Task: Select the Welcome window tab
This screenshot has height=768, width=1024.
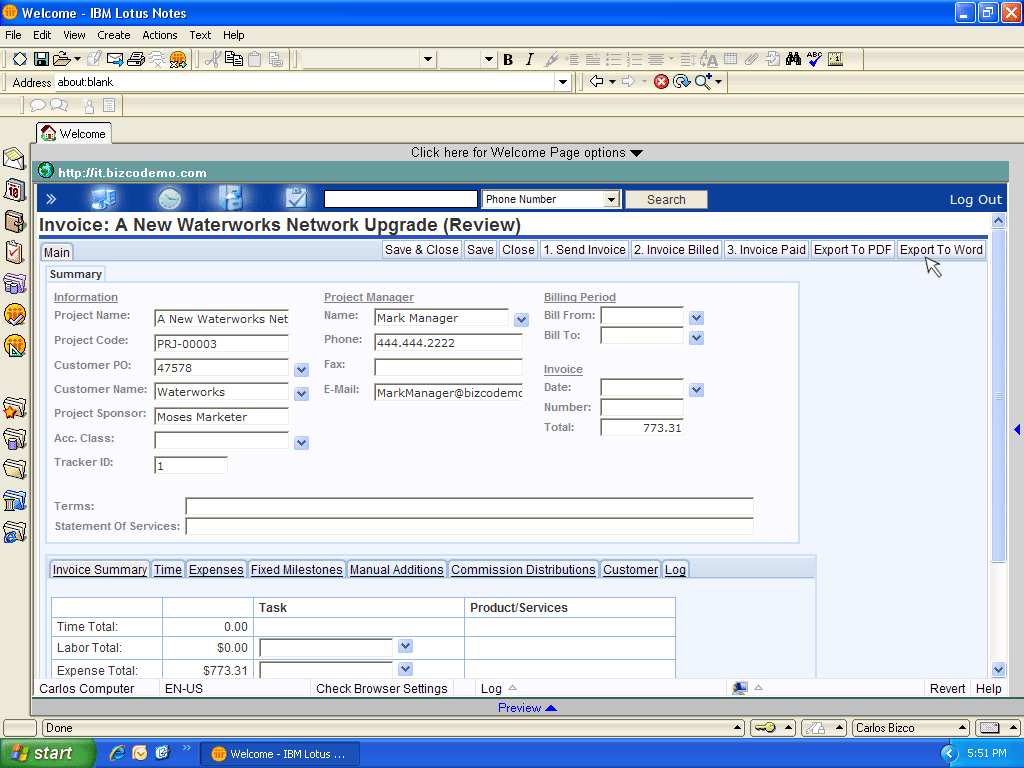Action: click(x=74, y=133)
